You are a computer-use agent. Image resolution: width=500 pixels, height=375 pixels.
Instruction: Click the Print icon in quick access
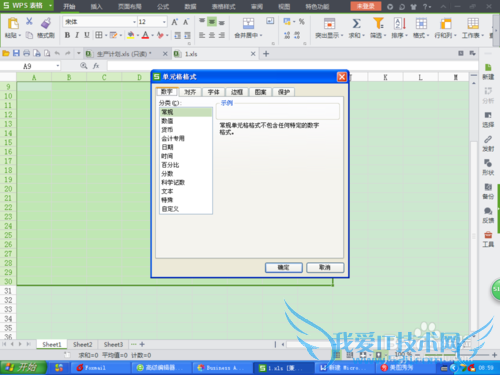coord(26,53)
